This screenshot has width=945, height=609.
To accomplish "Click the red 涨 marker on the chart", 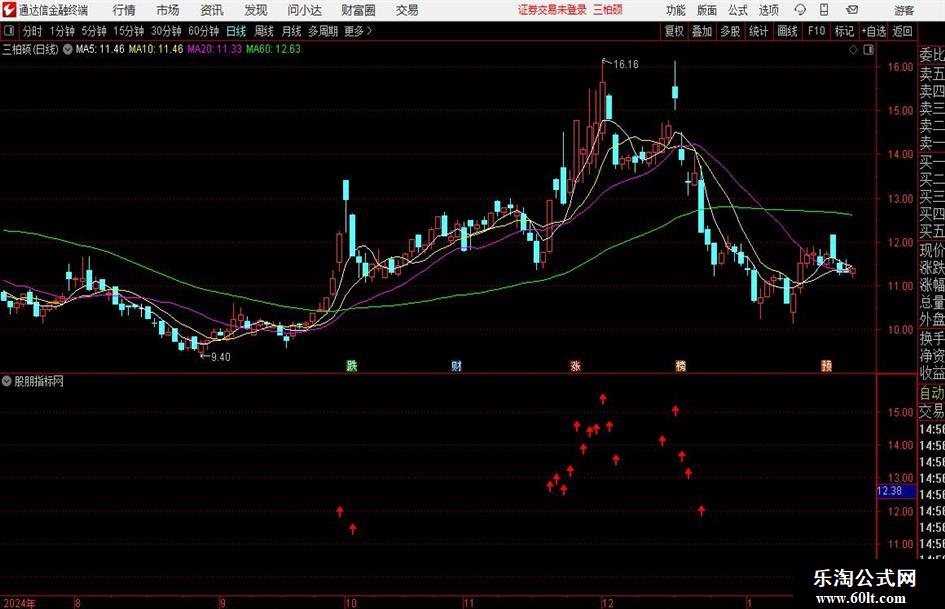I will 576,365.
